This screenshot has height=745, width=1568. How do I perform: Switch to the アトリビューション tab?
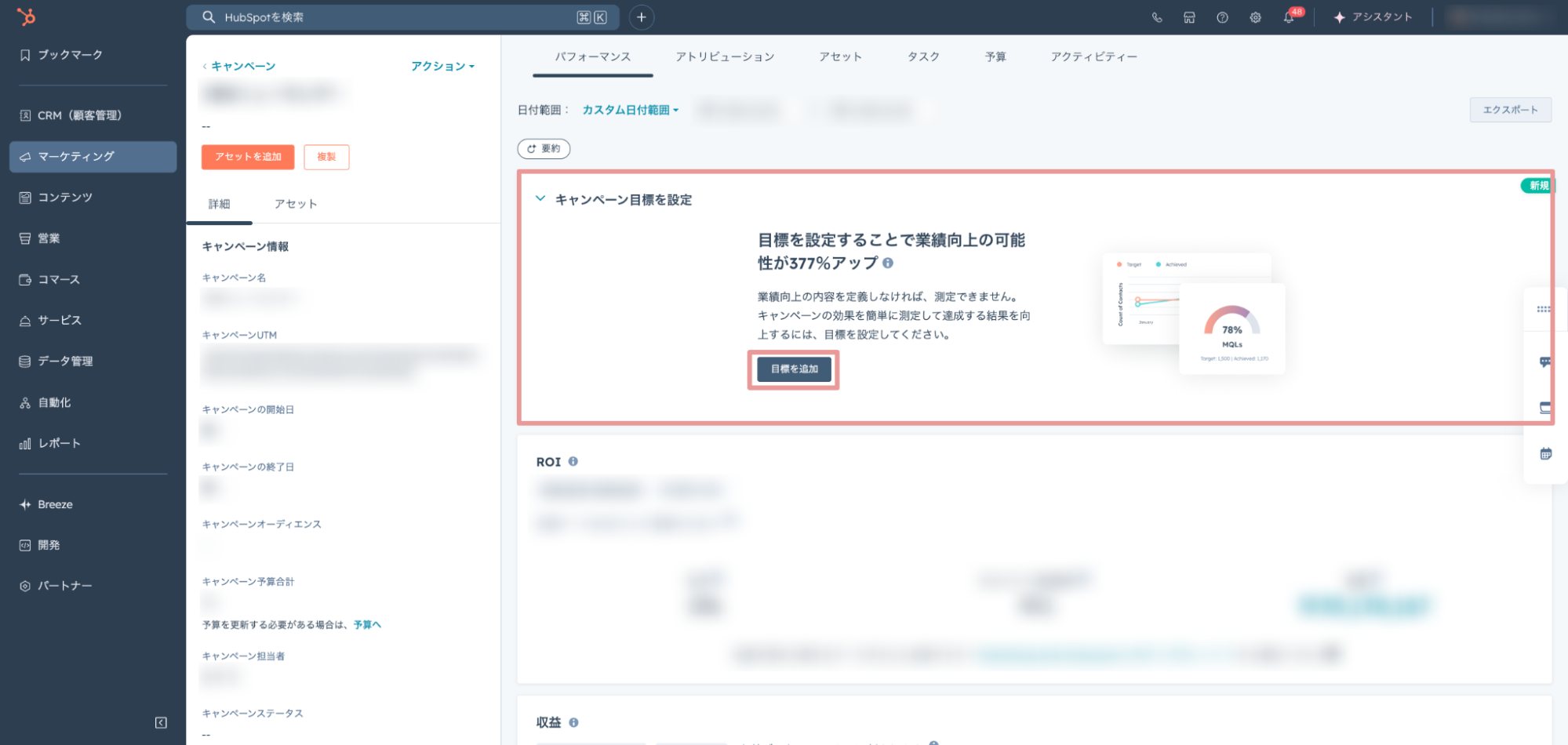[725, 56]
